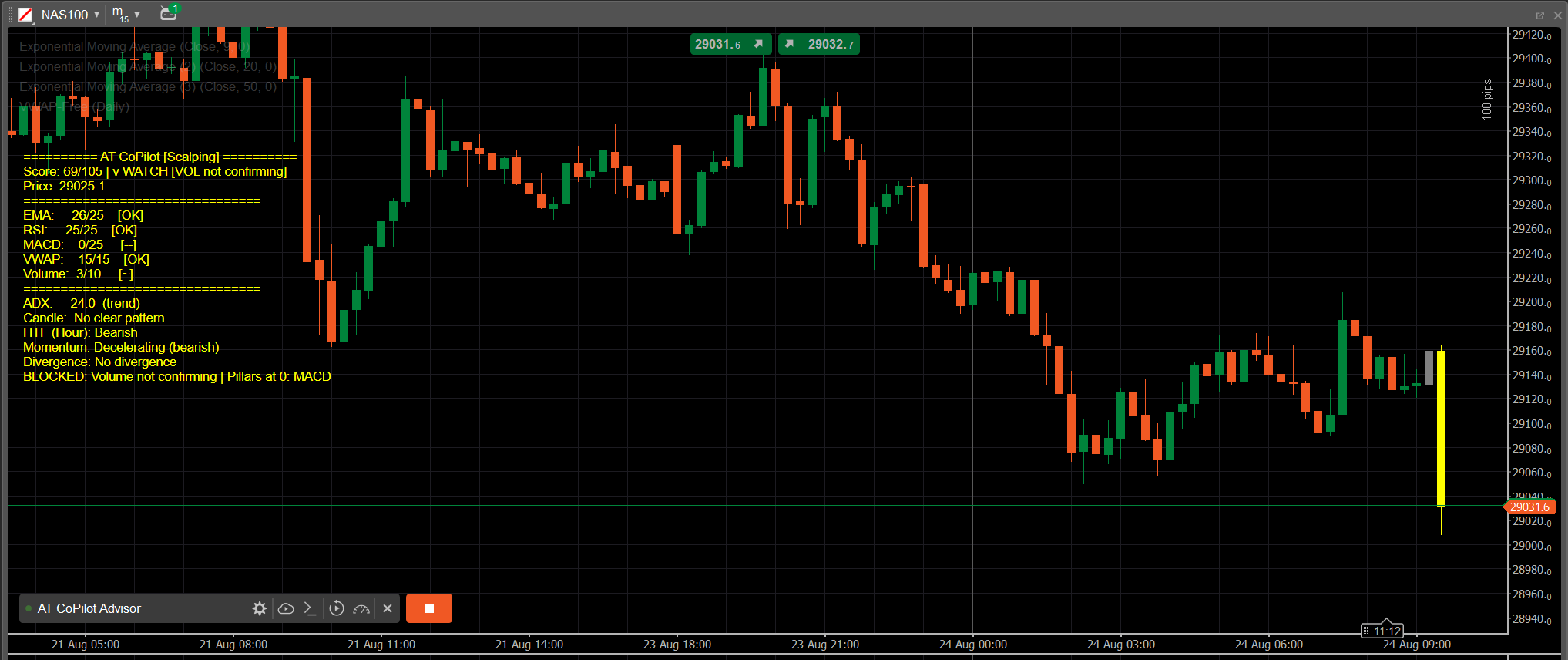
Task: Click the 21 Aug 11:00 time axis label
Action: coord(381,645)
